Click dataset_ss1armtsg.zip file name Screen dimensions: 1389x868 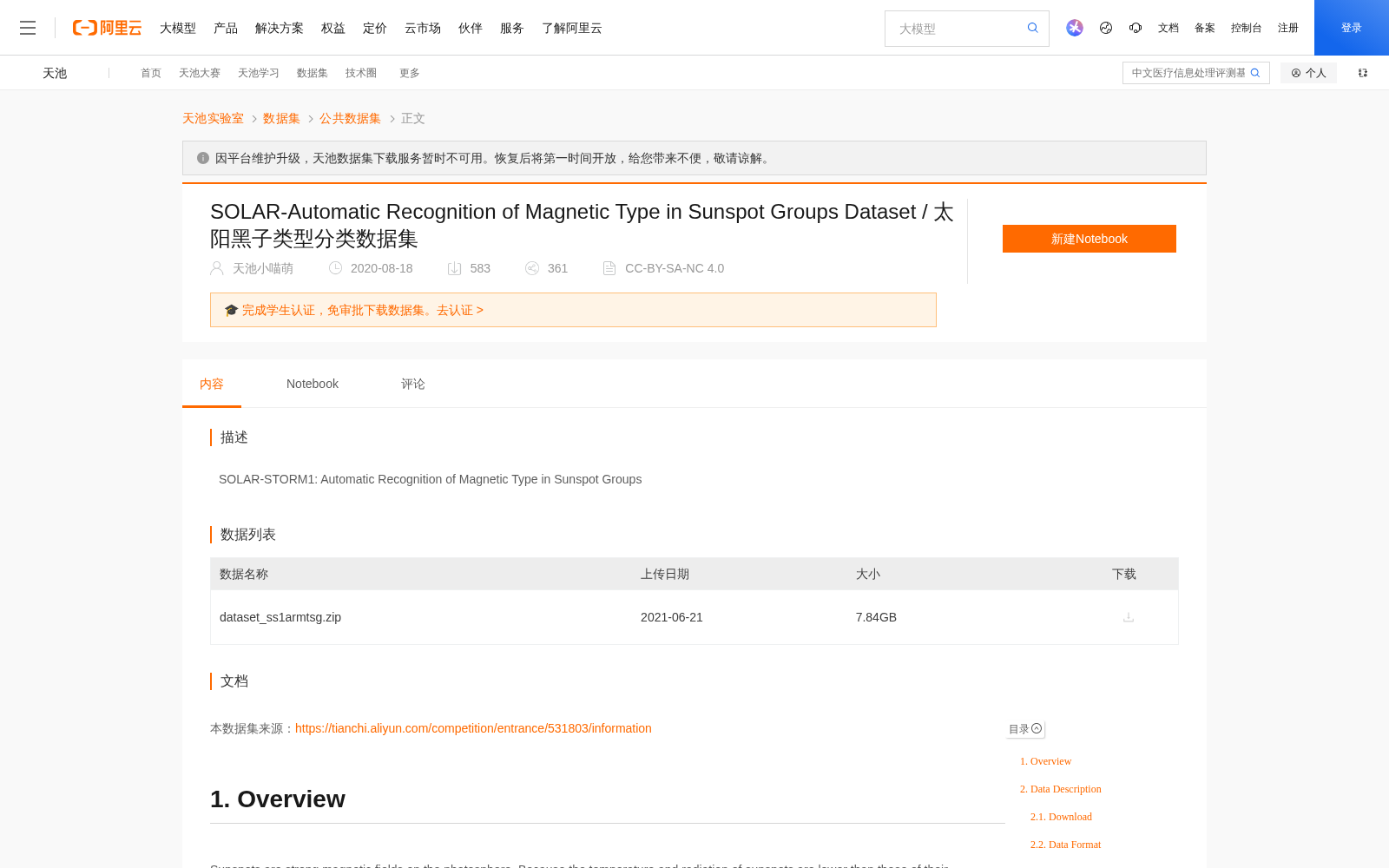[x=280, y=617]
